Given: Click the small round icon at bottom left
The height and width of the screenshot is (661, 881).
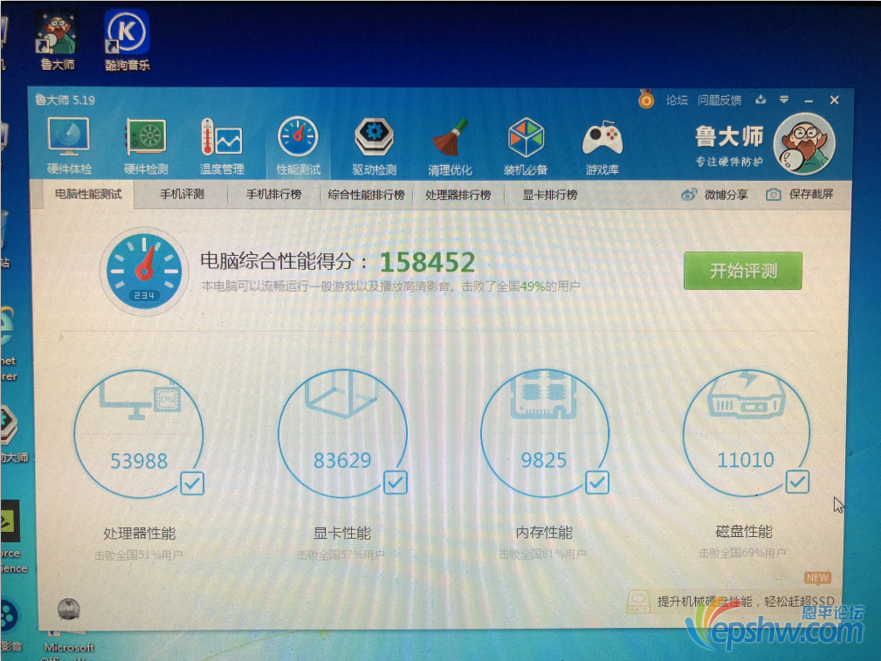Looking at the screenshot, I should (x=69, y=609).
